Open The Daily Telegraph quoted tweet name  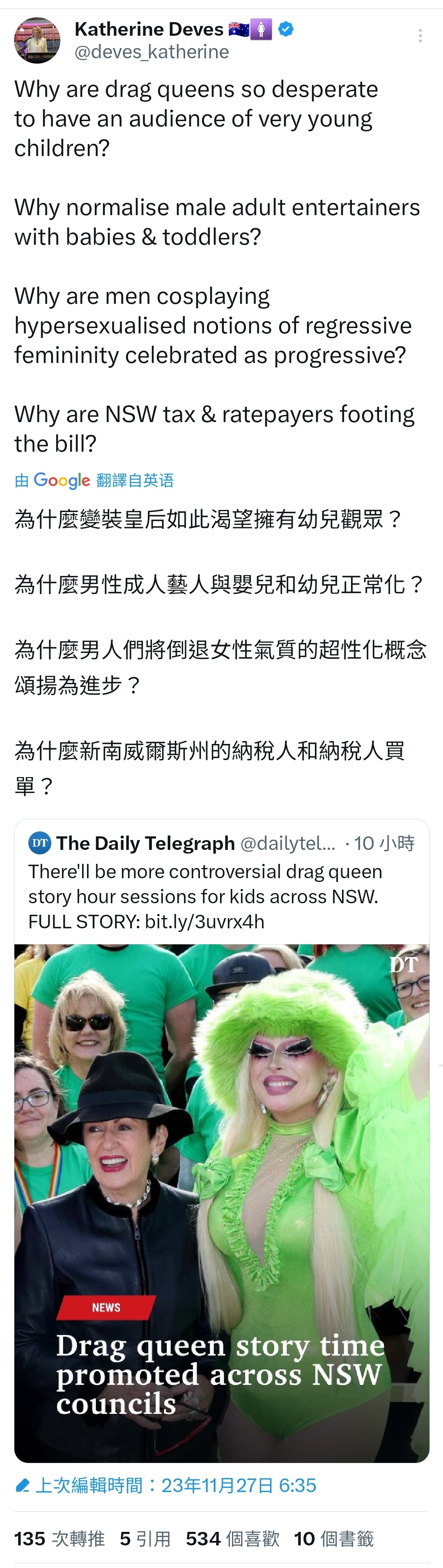(145, 843)
